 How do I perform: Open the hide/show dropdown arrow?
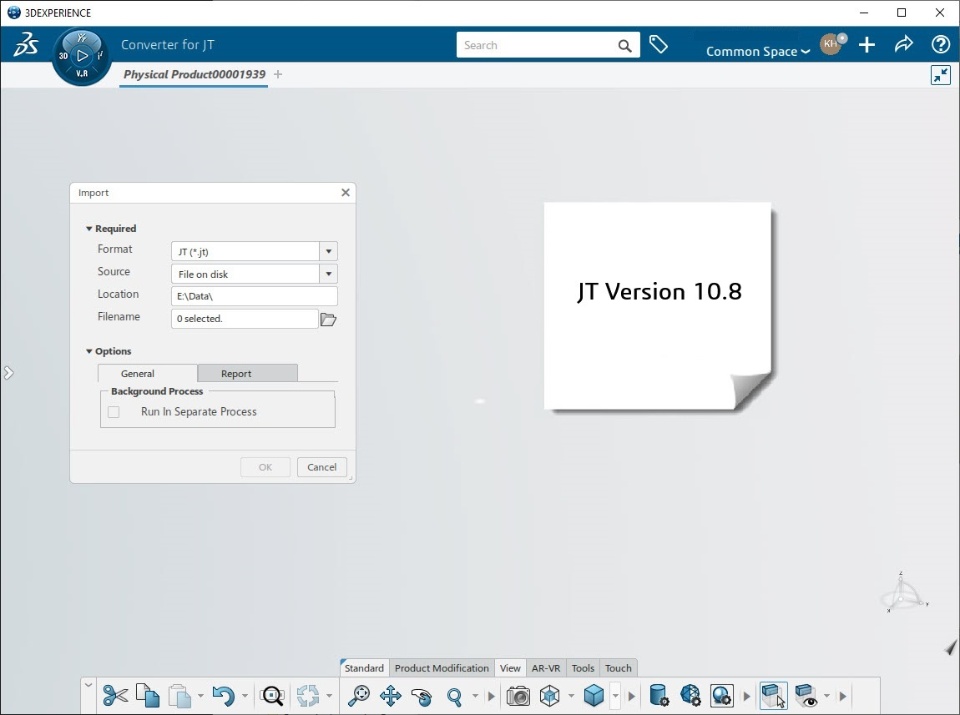click(827, 696)
